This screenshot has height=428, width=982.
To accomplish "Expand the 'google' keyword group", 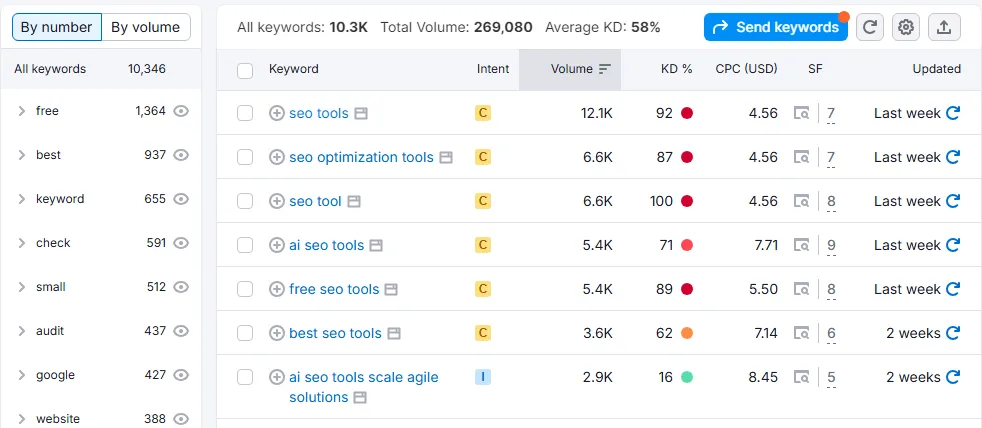I will pos(22,375).
